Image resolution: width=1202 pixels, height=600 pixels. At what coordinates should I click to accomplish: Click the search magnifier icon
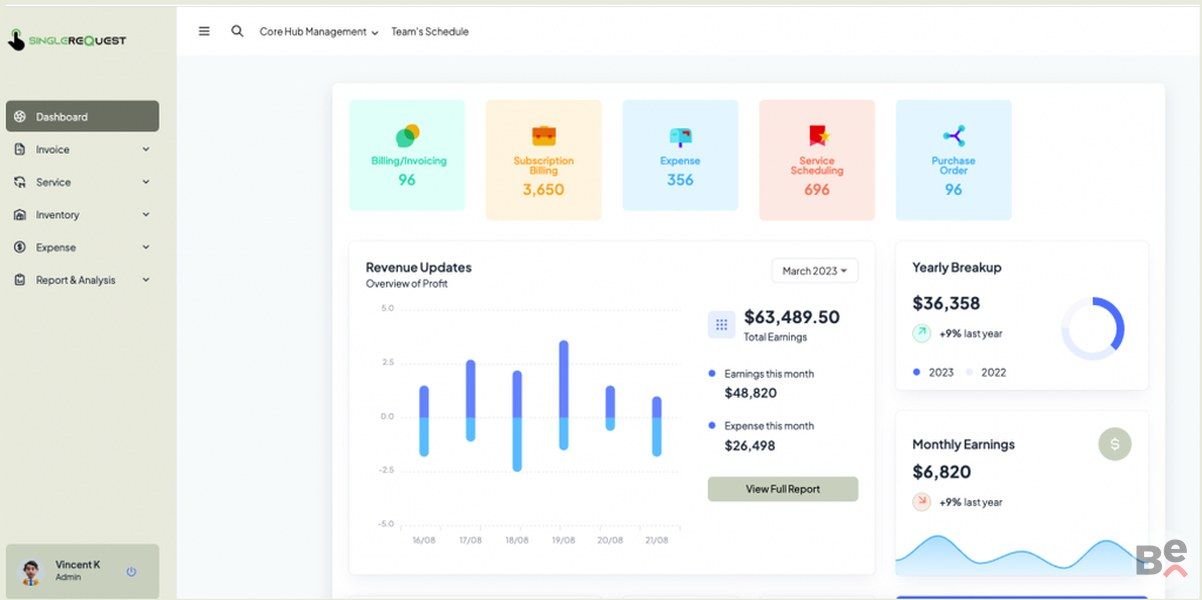pos(237,31)
